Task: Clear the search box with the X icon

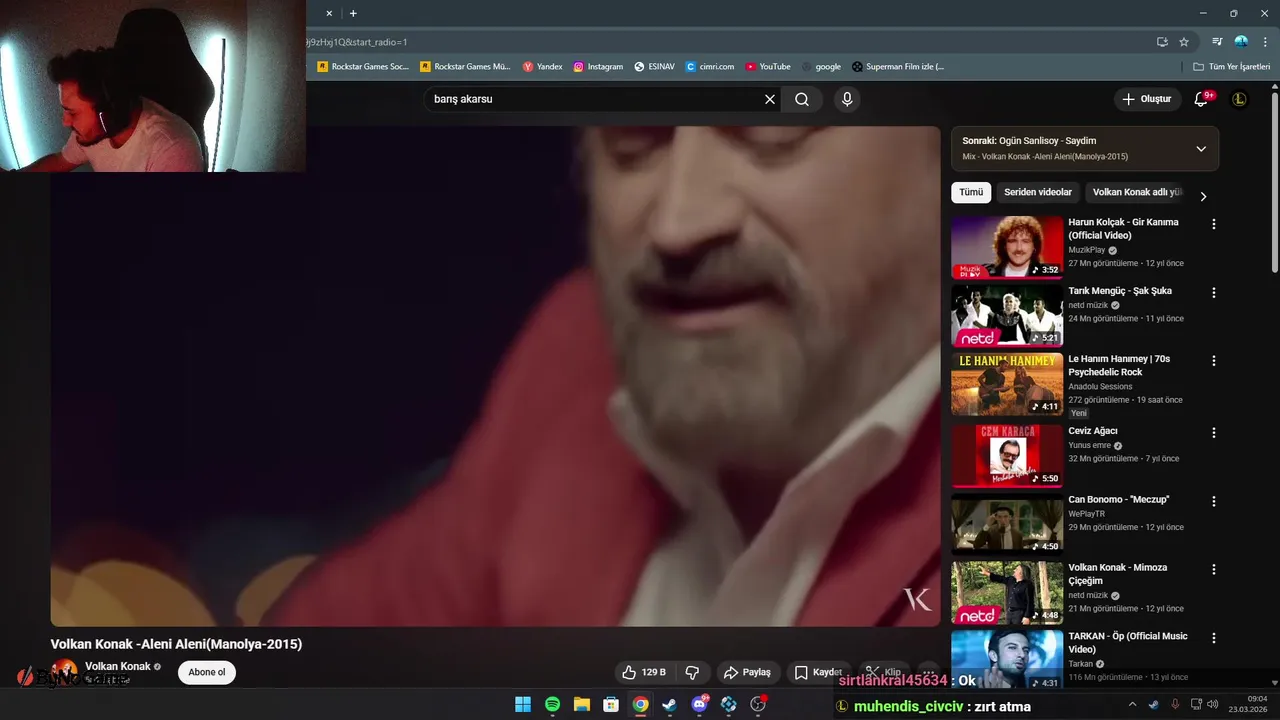Action: (770, 99)
